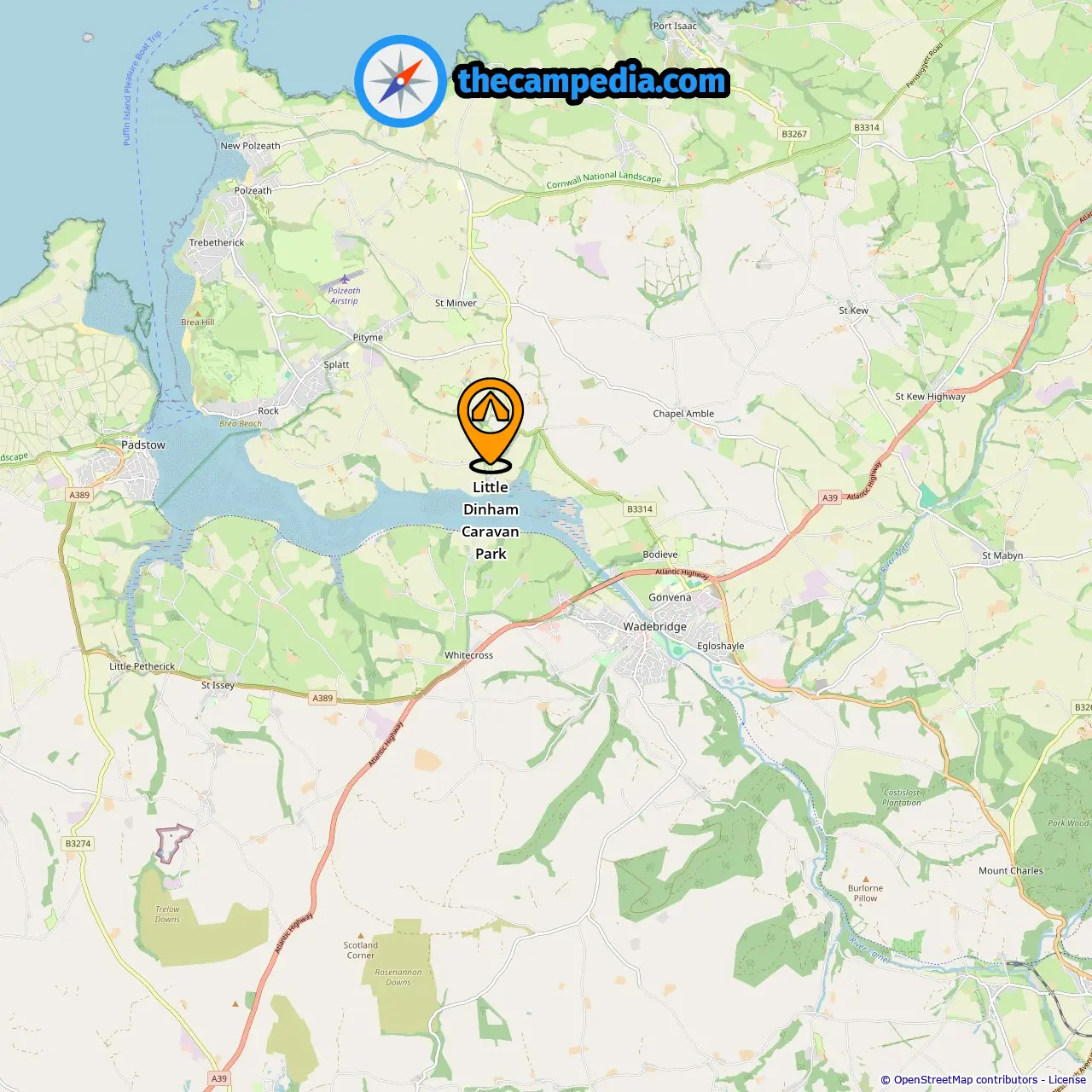The height and width of the screenshot is (1092, 1092).
Task: Click the B3267 road badge
Action: (x=794, y=134)
